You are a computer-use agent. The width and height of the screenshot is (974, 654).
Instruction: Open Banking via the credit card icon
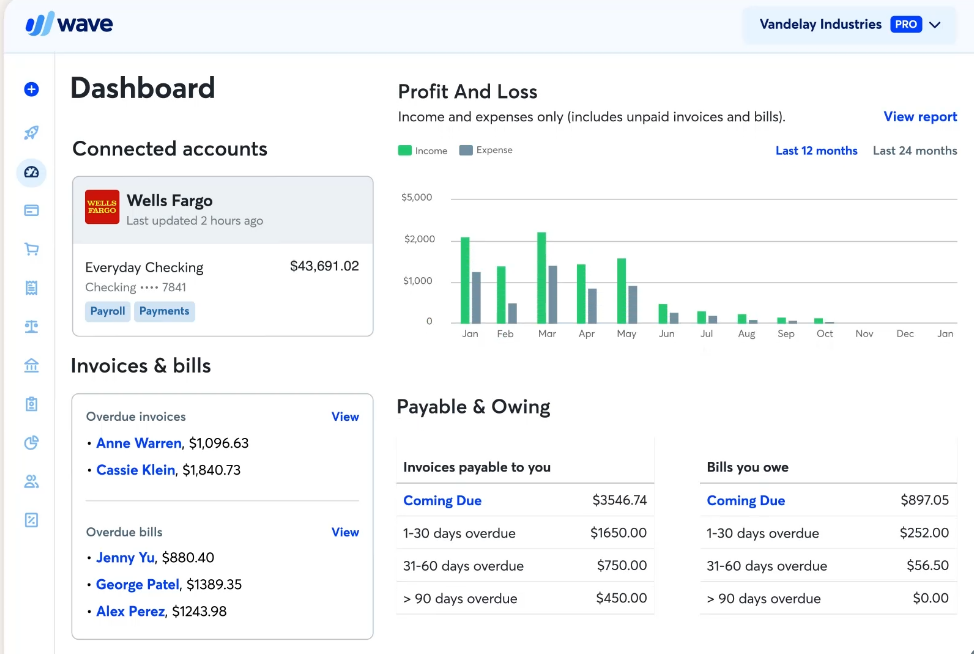(x=30, y=210)
